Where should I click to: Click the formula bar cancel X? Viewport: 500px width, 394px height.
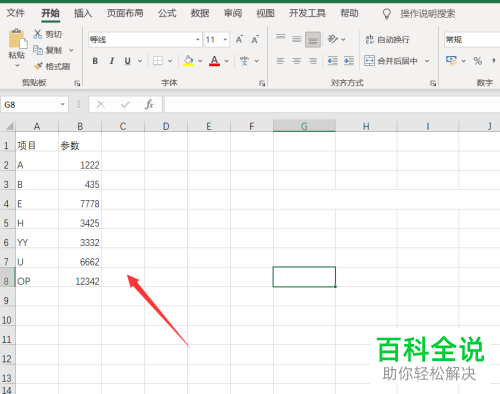(x=101, y=105)
